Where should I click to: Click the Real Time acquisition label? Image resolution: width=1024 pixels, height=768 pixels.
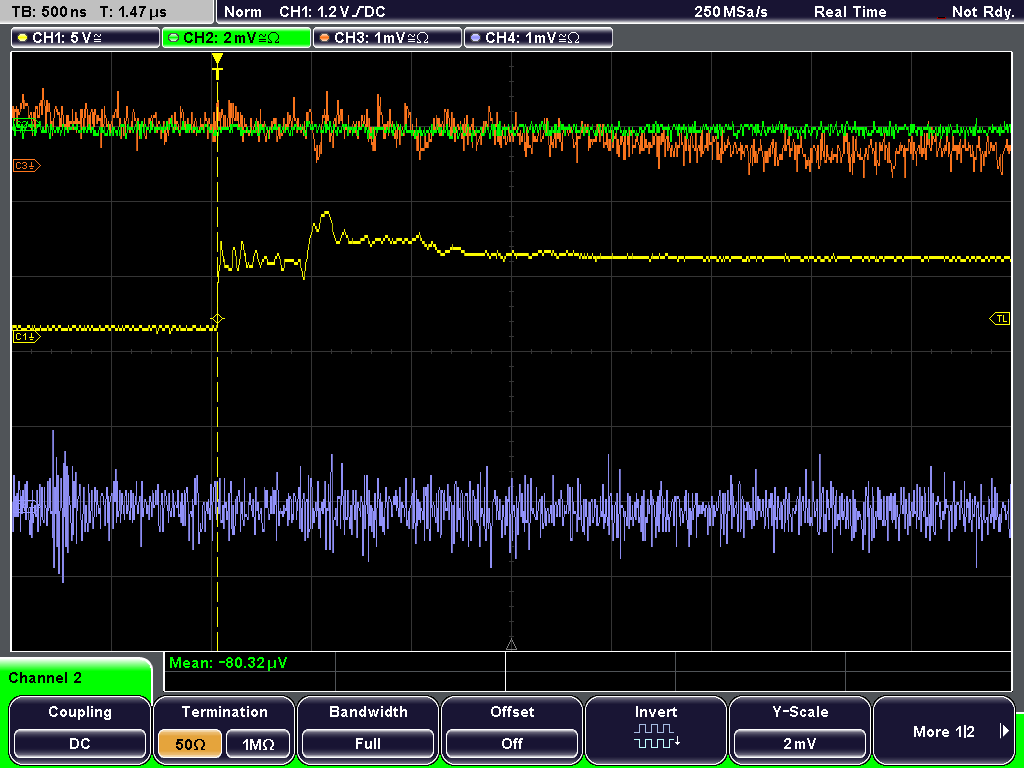[850, 12]
